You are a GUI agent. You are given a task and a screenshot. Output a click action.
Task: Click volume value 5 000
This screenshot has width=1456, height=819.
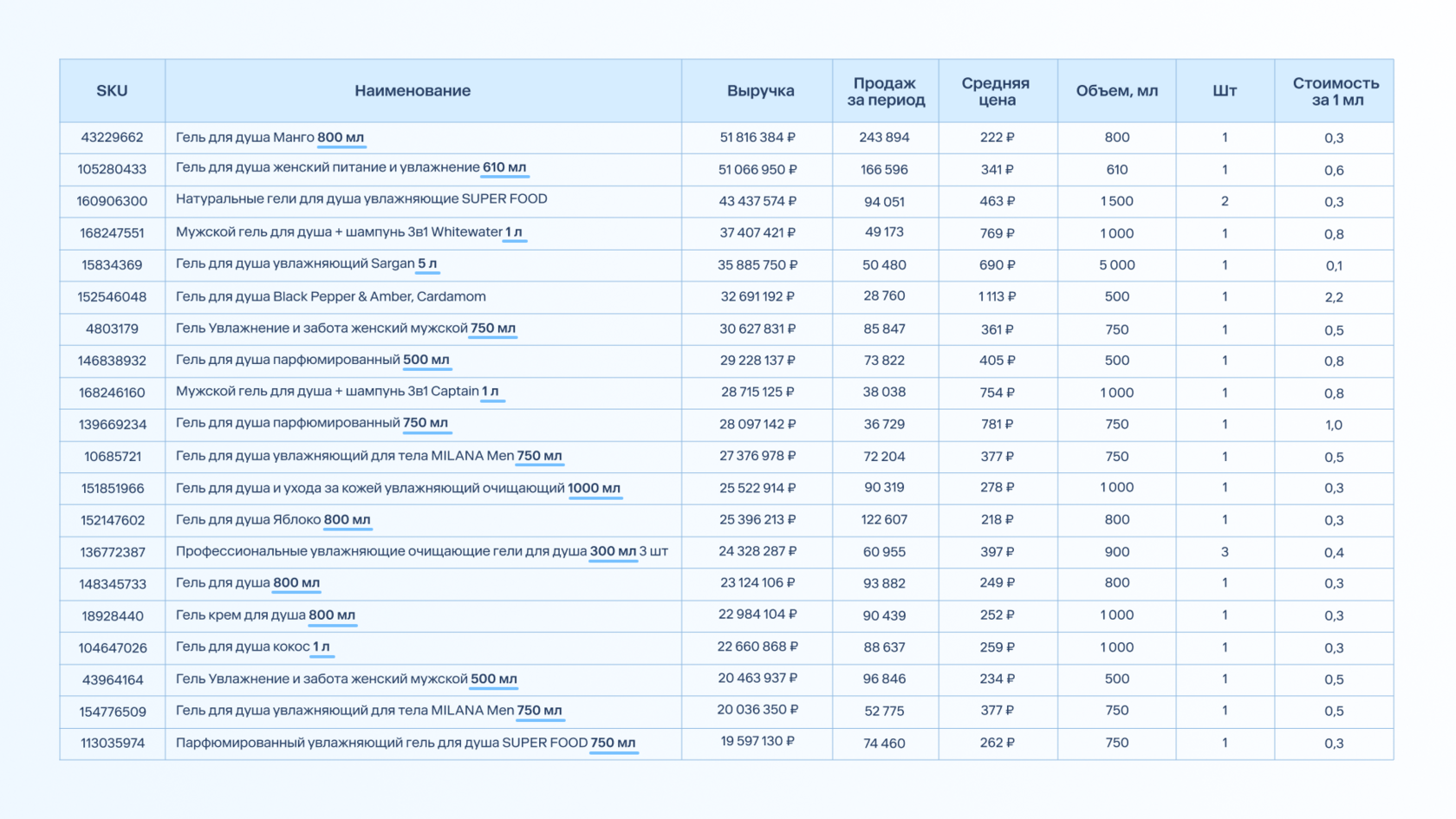(1116, 265)
